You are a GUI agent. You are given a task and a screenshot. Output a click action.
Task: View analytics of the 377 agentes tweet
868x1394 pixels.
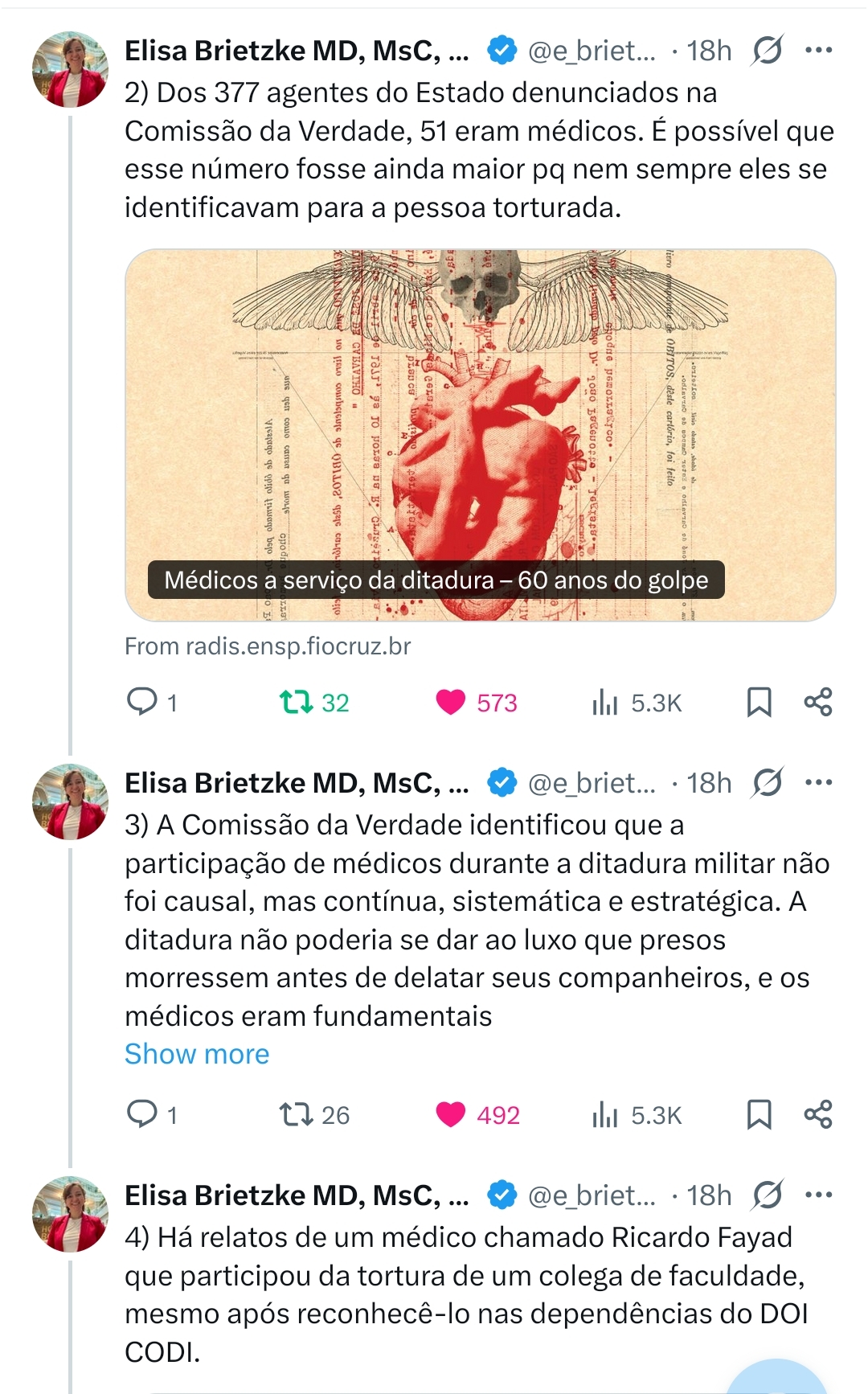604,702
